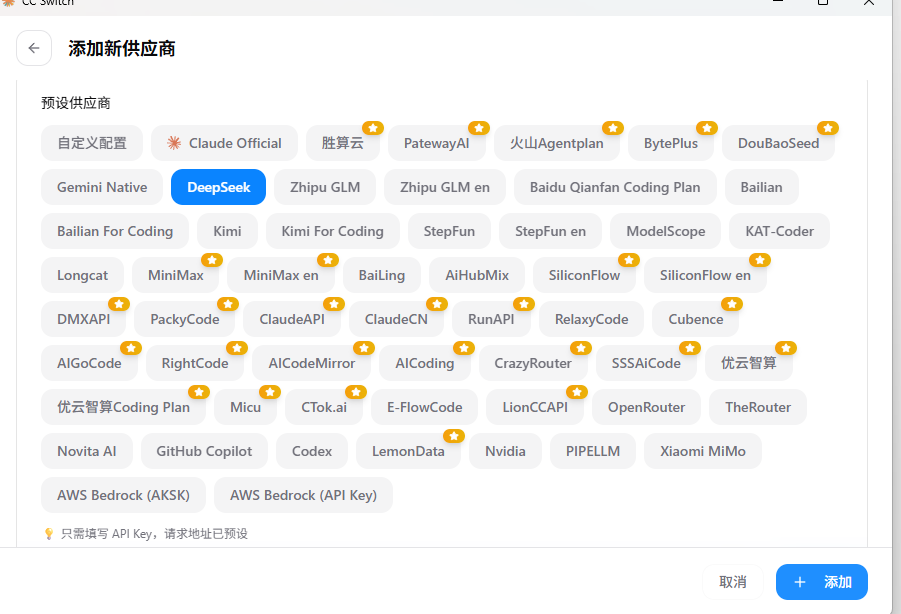This screenshot has width=901, height=614.
Task: Choose the ClaudeAPI provider
Action: (292, 319)
